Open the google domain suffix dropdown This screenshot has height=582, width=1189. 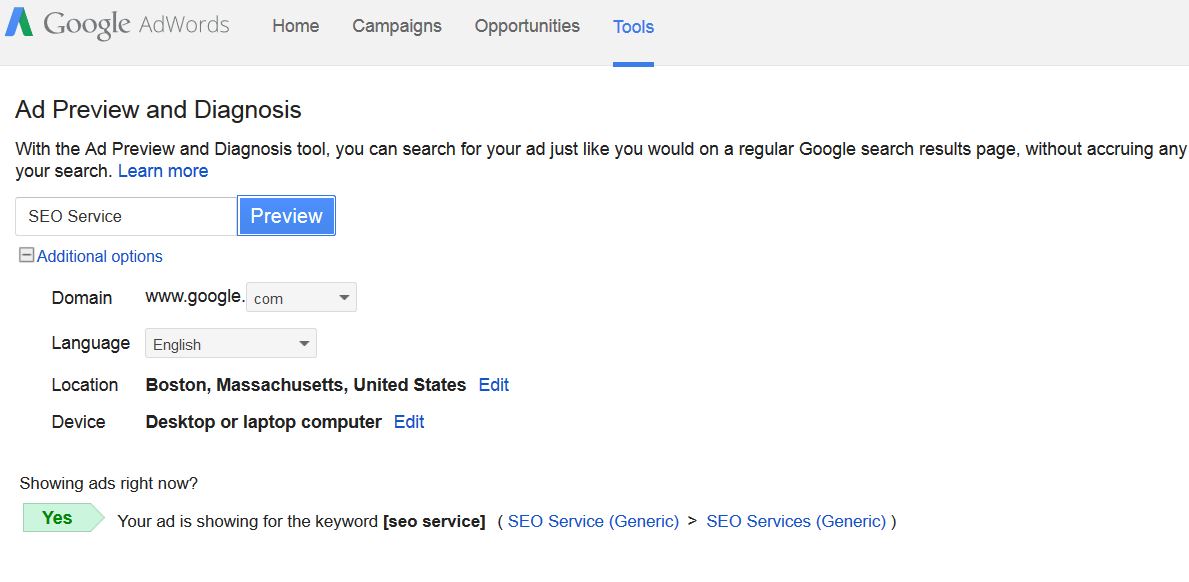[301, 297]
